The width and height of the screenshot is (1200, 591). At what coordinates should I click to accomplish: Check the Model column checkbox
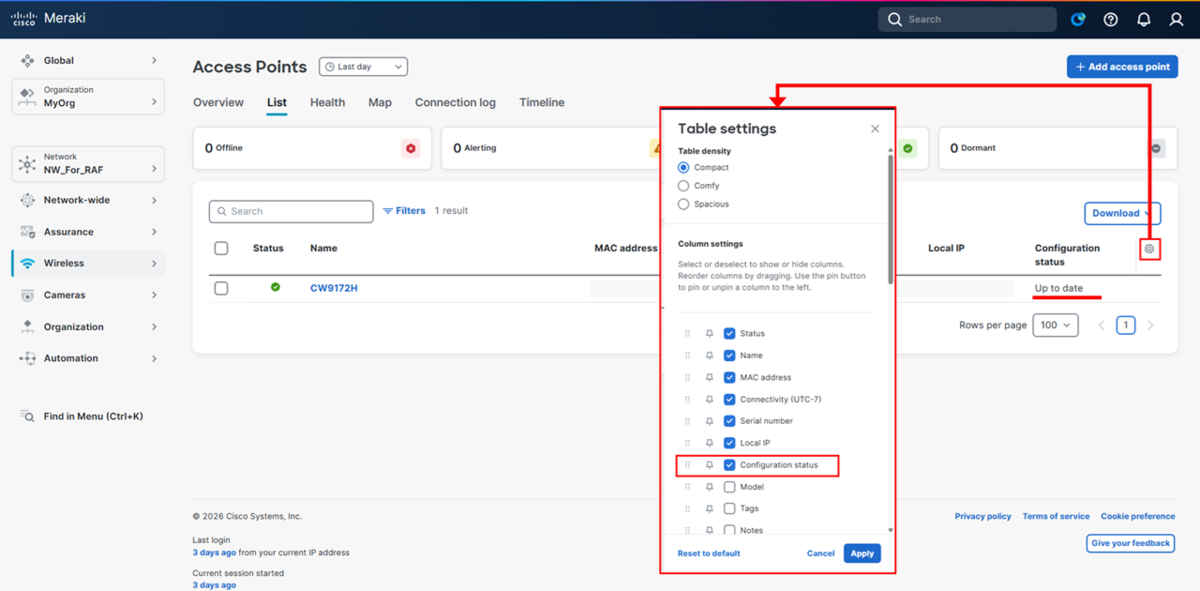(730, 487)
